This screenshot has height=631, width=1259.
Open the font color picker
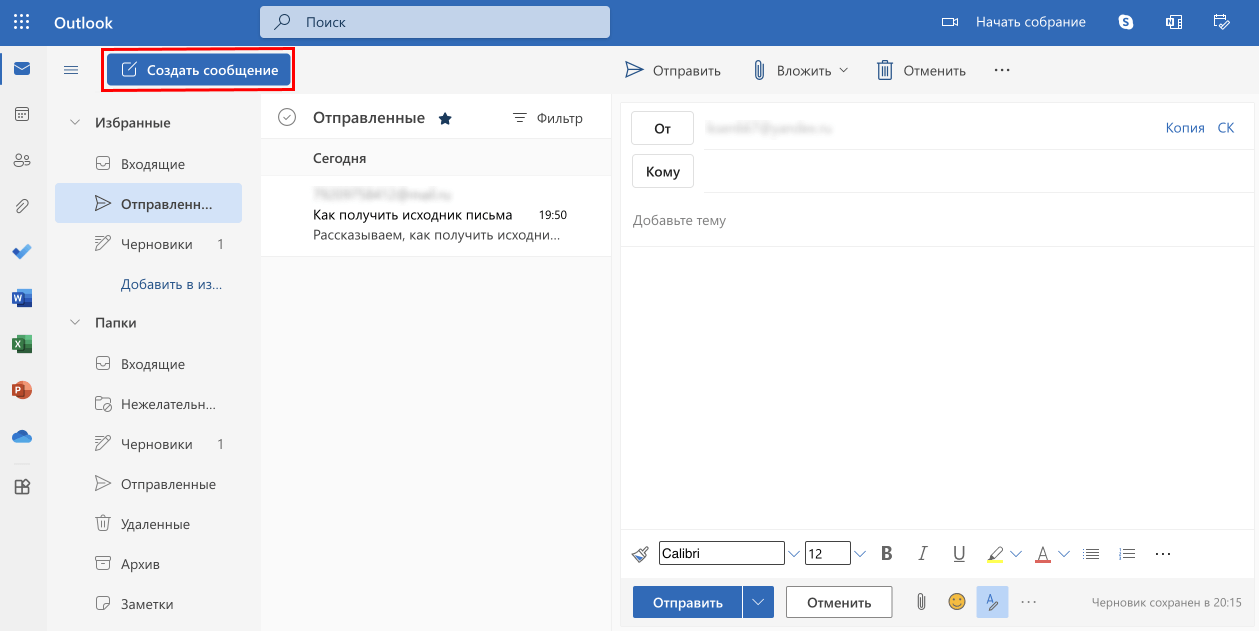point(1042,553)
